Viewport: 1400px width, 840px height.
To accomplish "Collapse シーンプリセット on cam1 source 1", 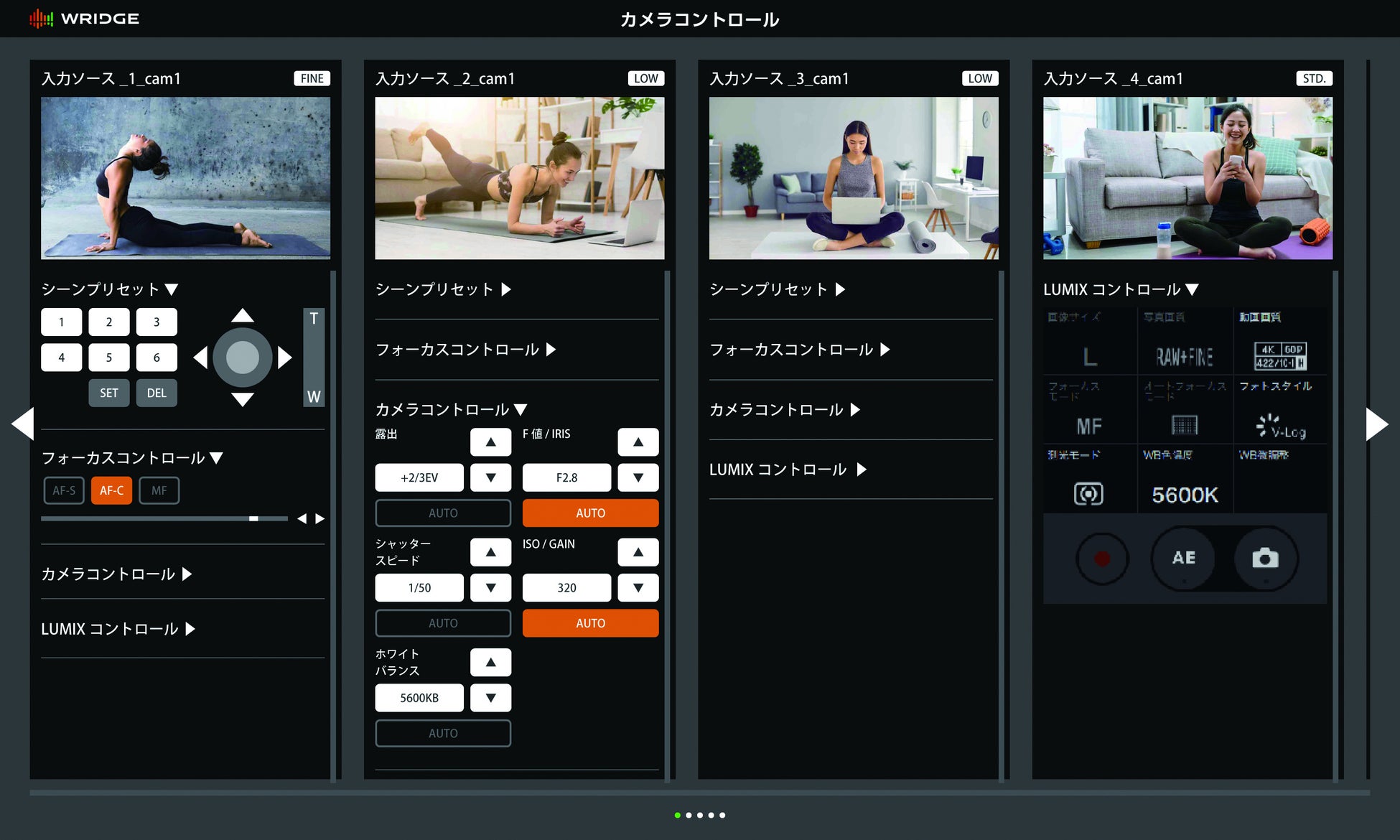I will pyautogui.click(x=109, y=289).
